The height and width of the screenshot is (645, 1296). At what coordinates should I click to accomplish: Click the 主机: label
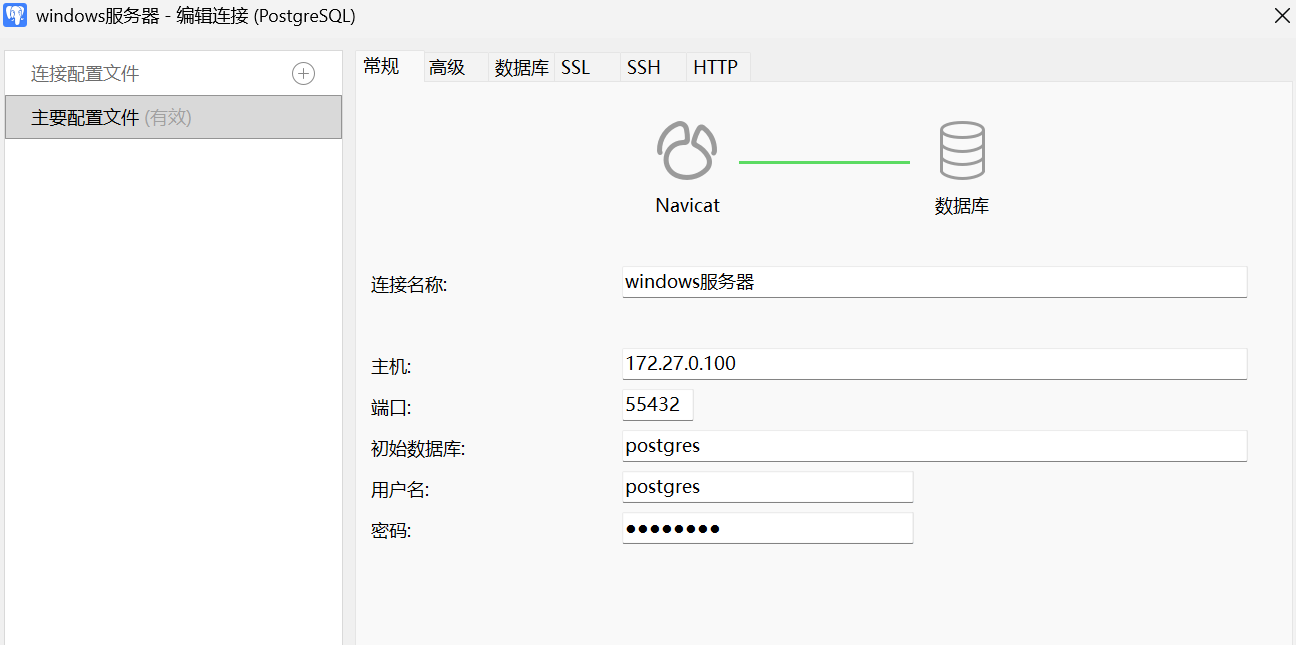[x=391, y=367]
